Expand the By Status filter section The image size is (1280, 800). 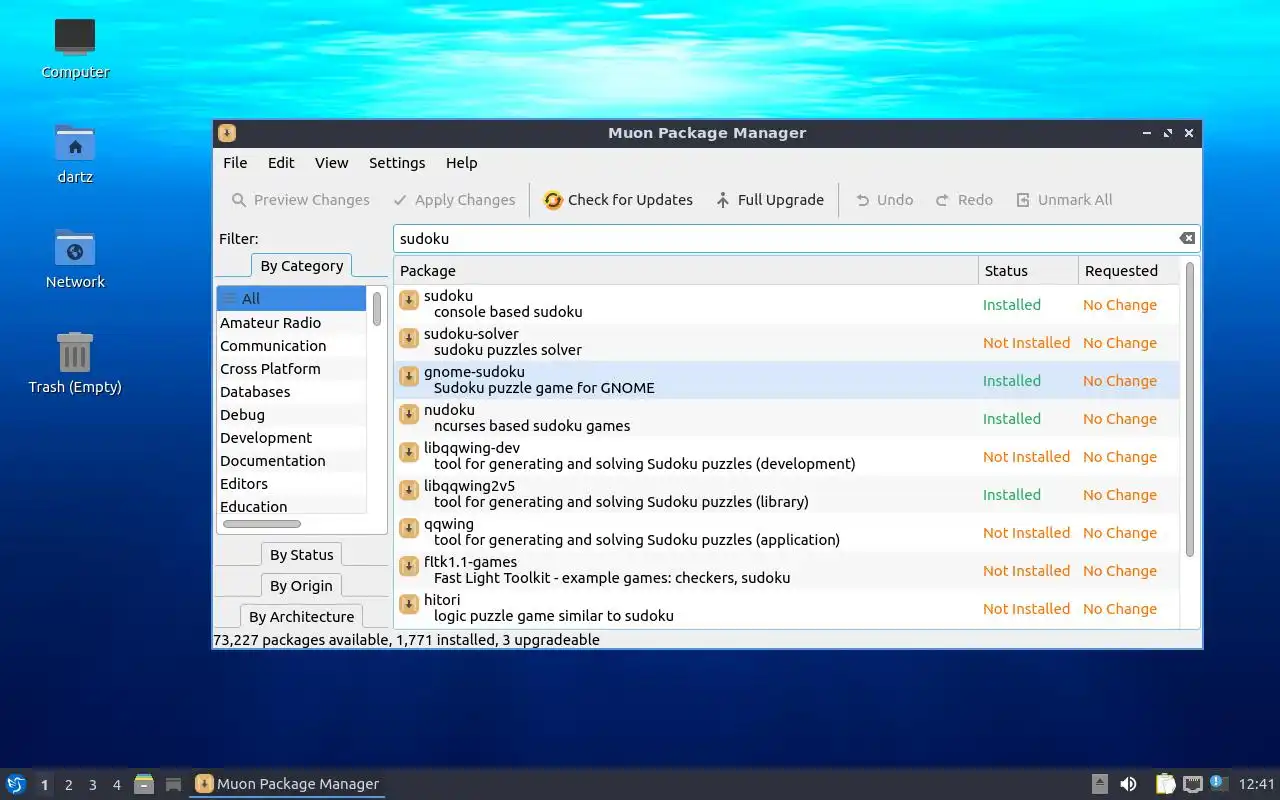pos(302,555)
